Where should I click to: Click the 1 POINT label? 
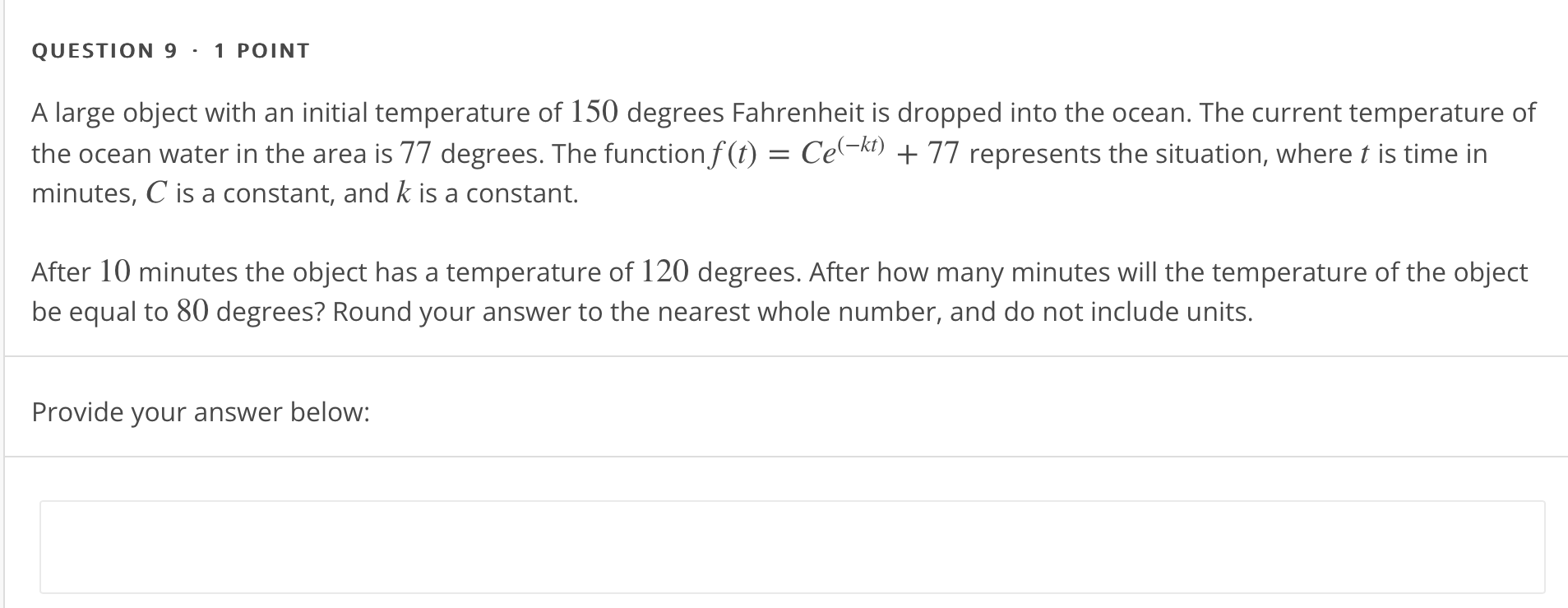(x=261, y=49)
